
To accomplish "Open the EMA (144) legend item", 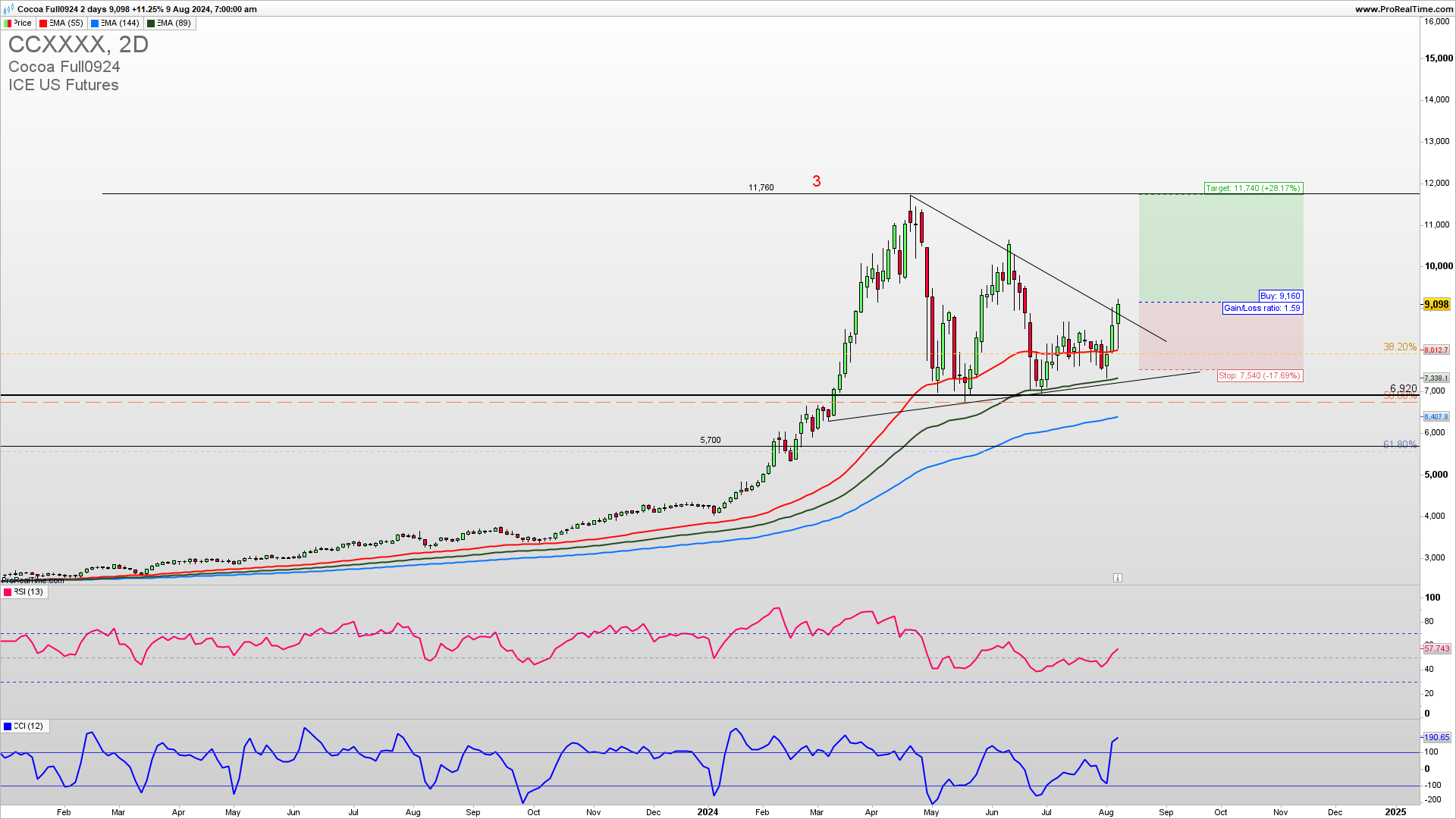I will point(115,24).
